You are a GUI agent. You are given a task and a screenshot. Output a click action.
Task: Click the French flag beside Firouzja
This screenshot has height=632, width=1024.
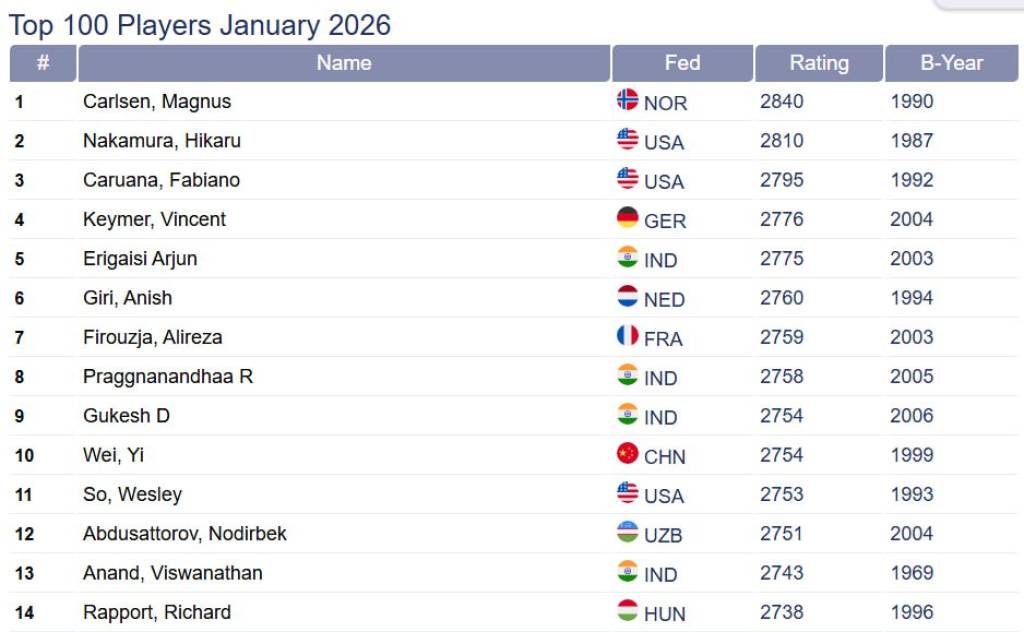(627, 336)
